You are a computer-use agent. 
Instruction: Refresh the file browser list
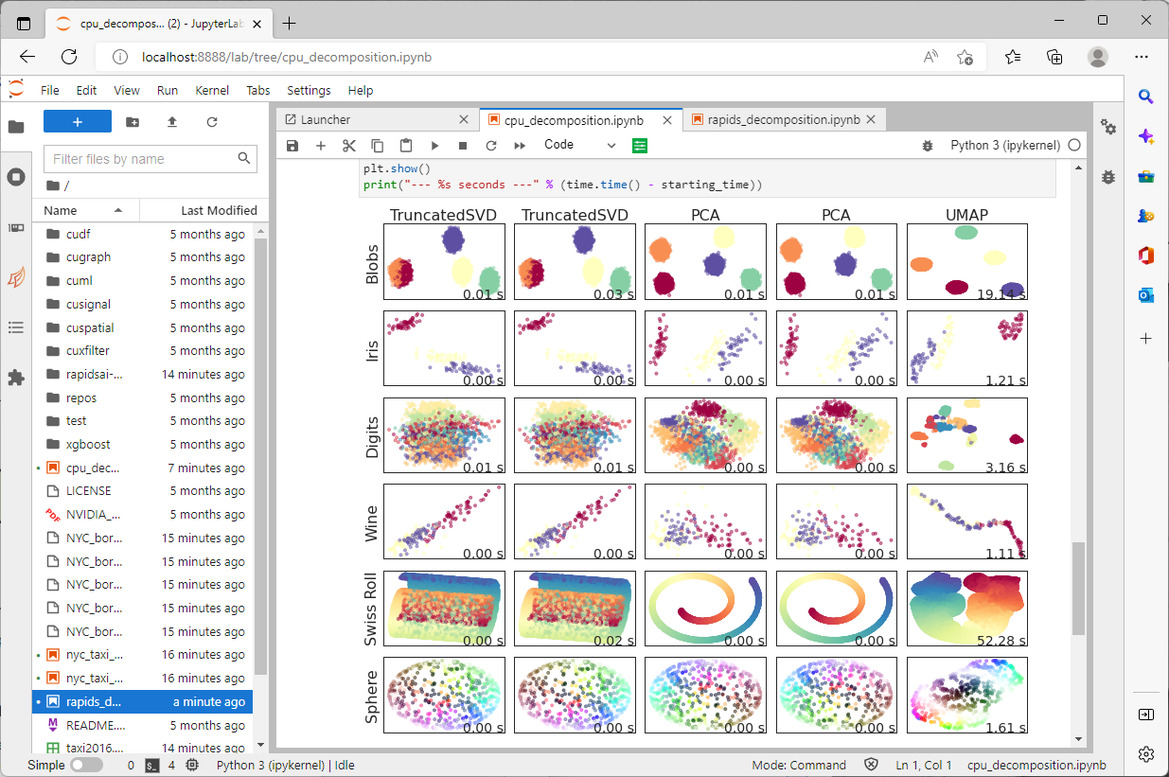click(212, 122)
